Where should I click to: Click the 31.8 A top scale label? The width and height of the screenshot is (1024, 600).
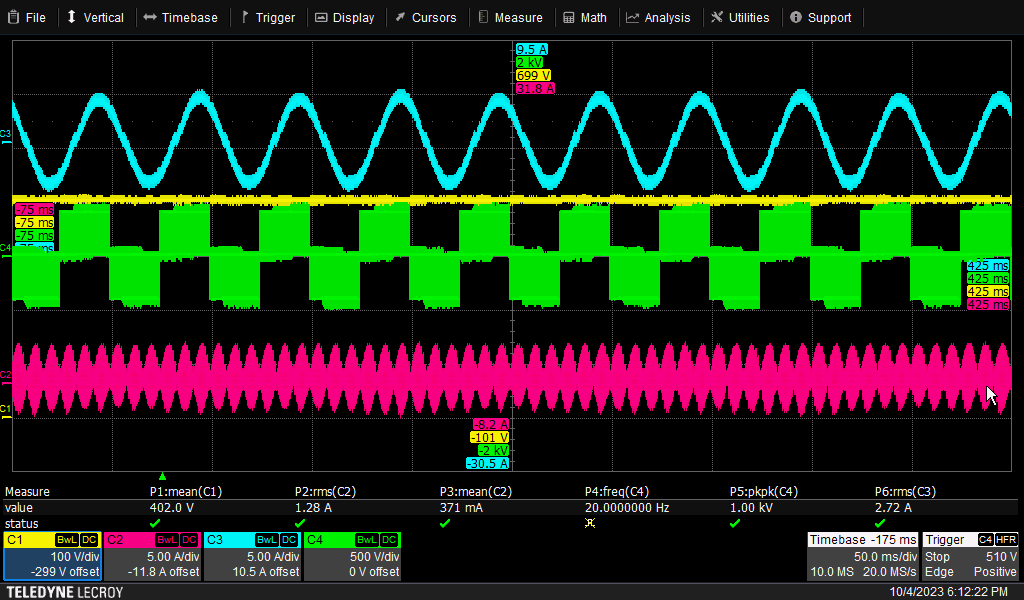coord(535,88)
